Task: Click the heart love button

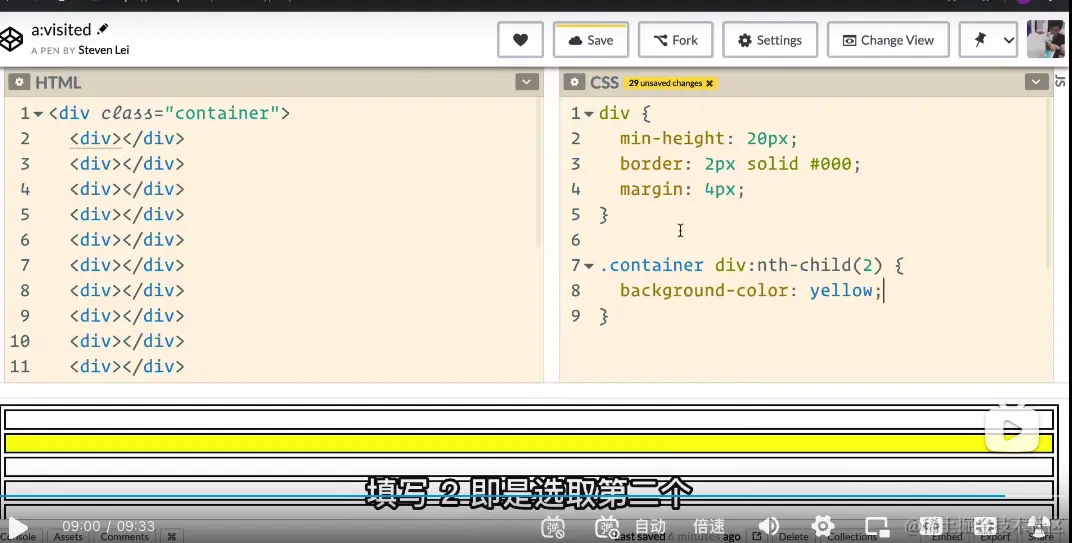Action: coord(520,40)
